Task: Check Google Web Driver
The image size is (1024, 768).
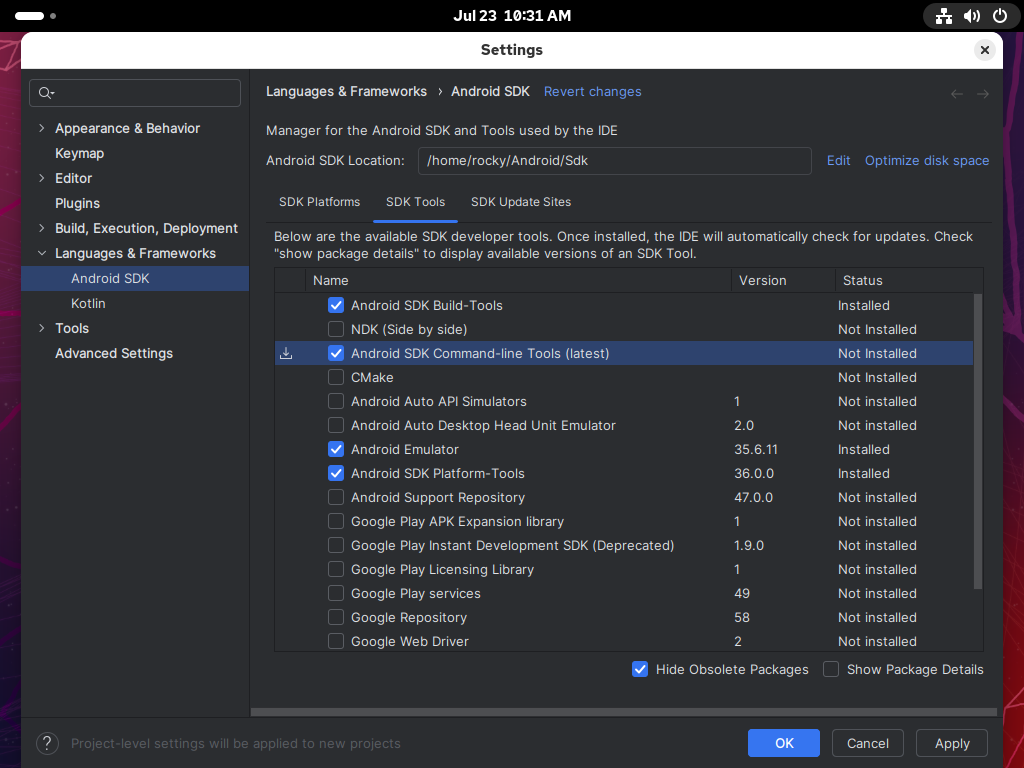Action: [336, 641]
